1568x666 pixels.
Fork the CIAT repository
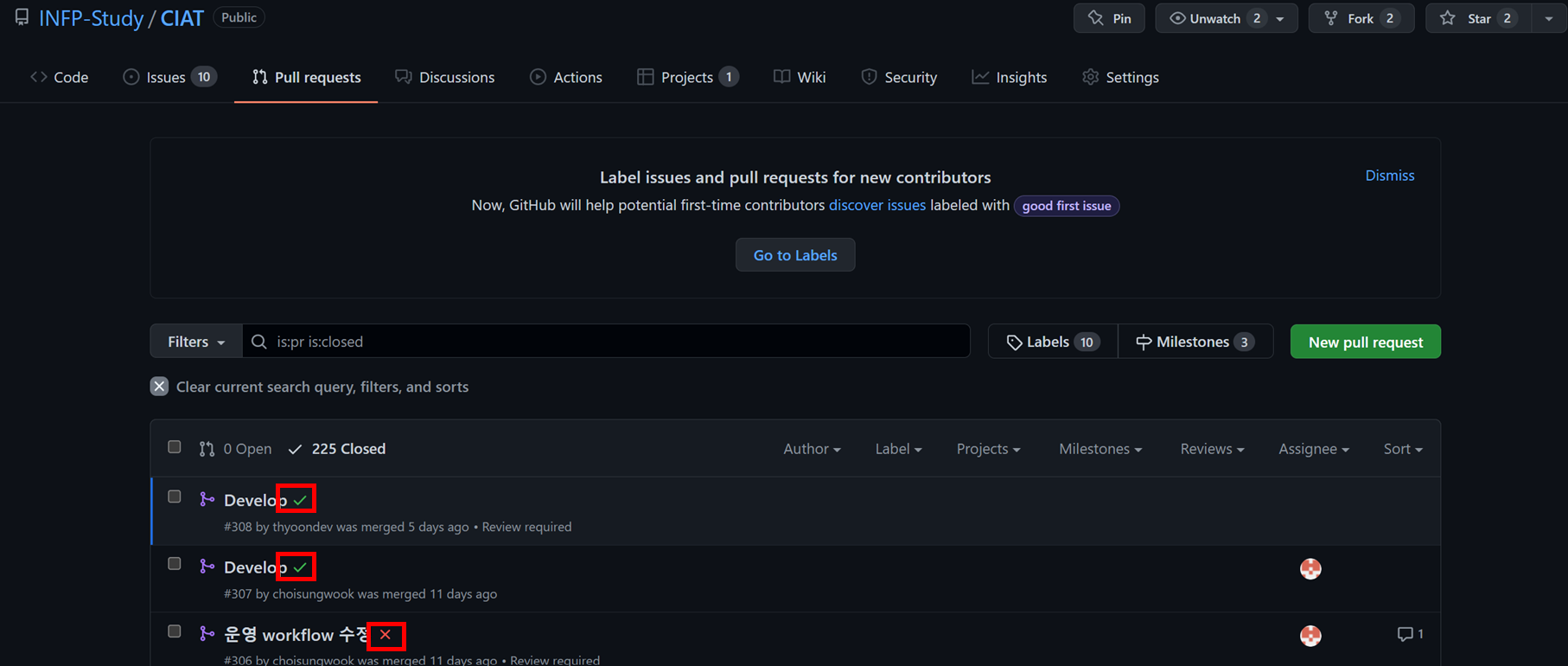1361,18
